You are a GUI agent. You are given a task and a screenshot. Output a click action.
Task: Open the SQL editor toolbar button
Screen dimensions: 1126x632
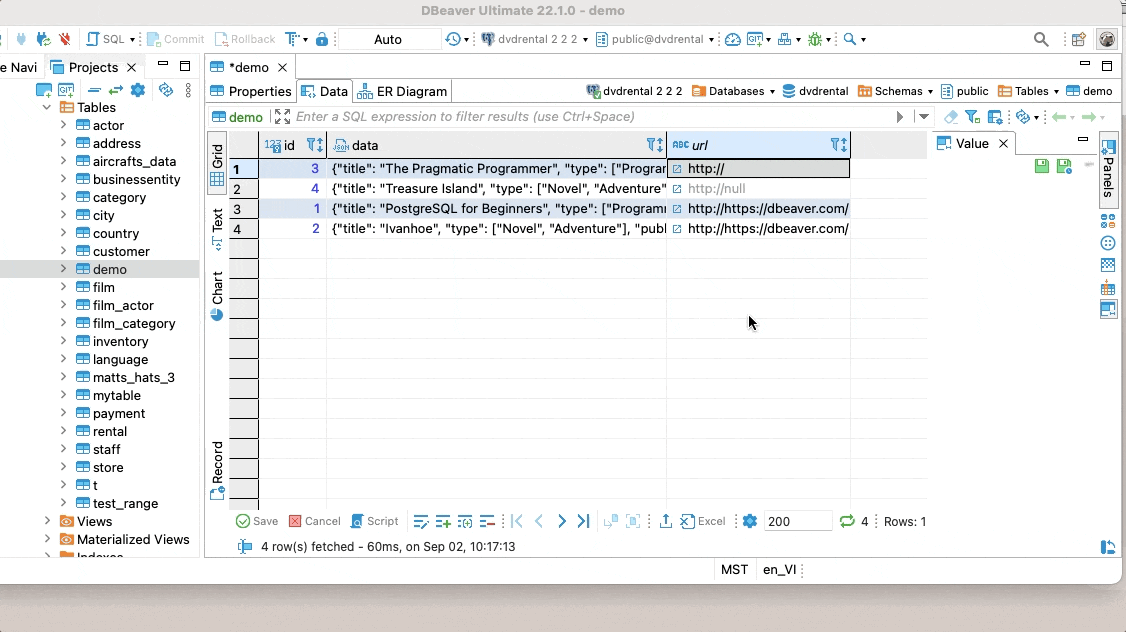tap(105, 39)
